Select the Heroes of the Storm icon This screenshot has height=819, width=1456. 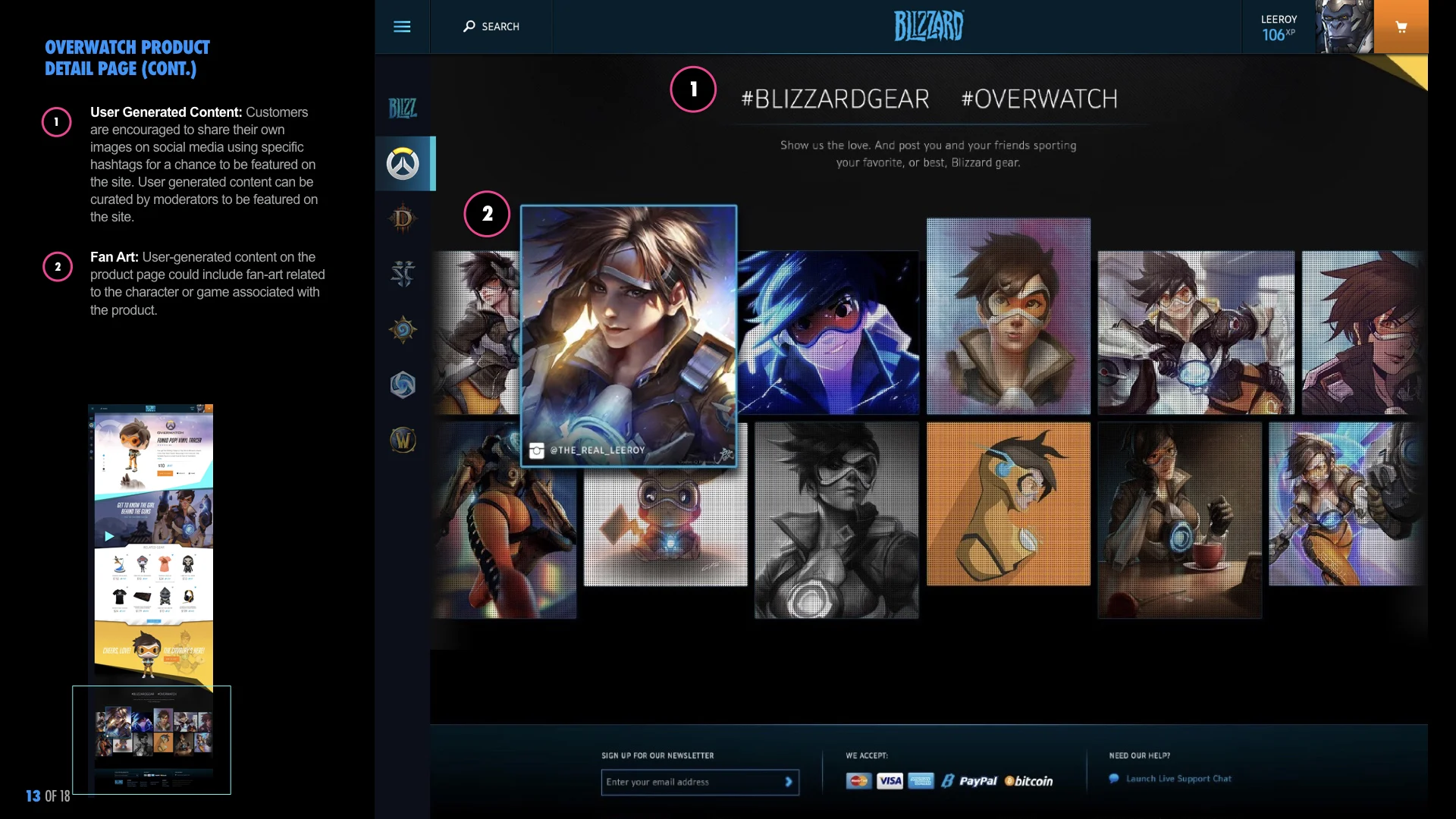(x=403, y=385)
